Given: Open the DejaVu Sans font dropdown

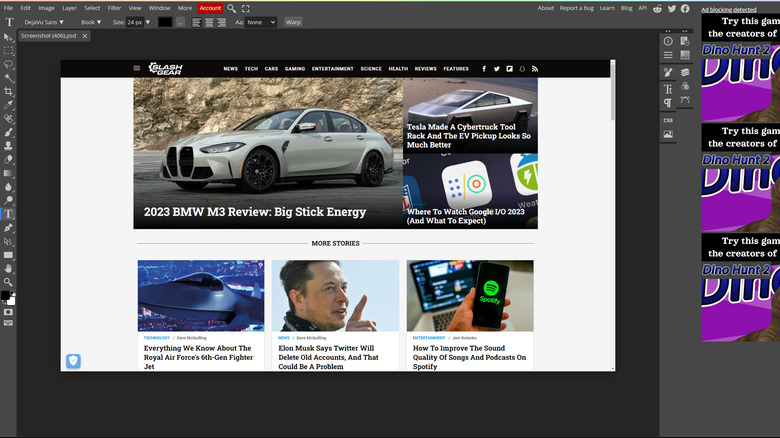Looking at the screenshot, I should (x=44, y=21).
